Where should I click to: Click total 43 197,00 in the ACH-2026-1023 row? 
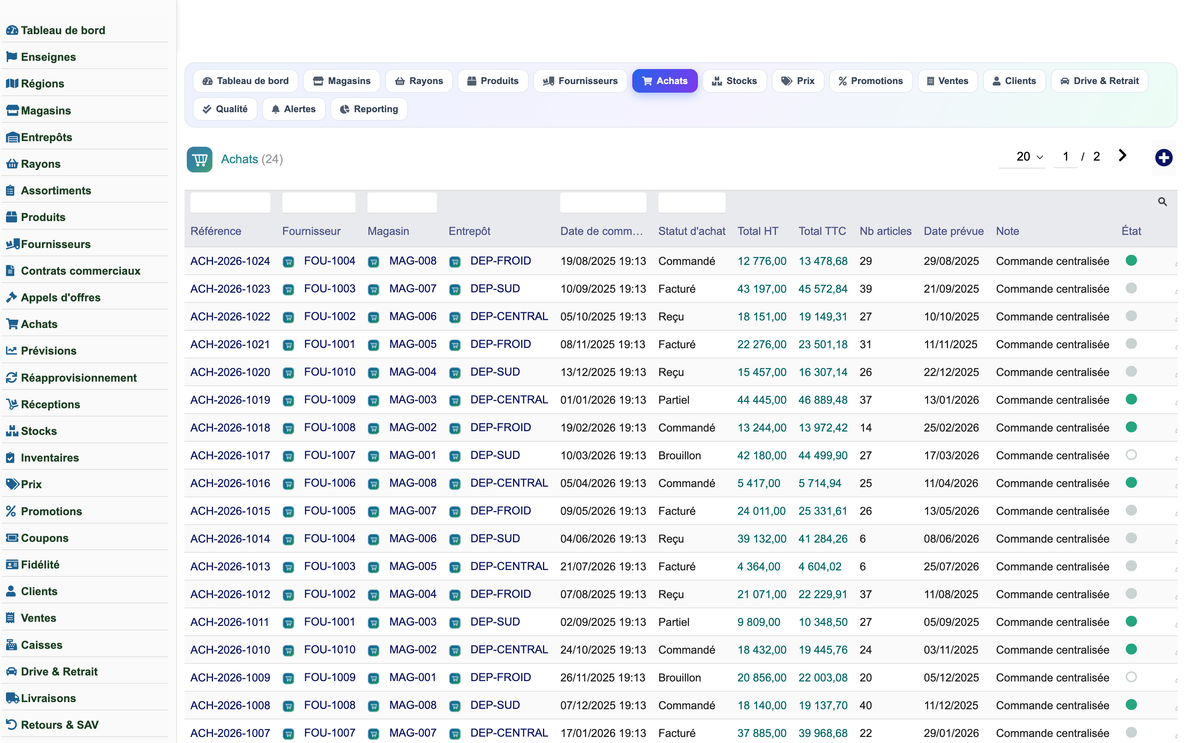(x=762, y=289)
